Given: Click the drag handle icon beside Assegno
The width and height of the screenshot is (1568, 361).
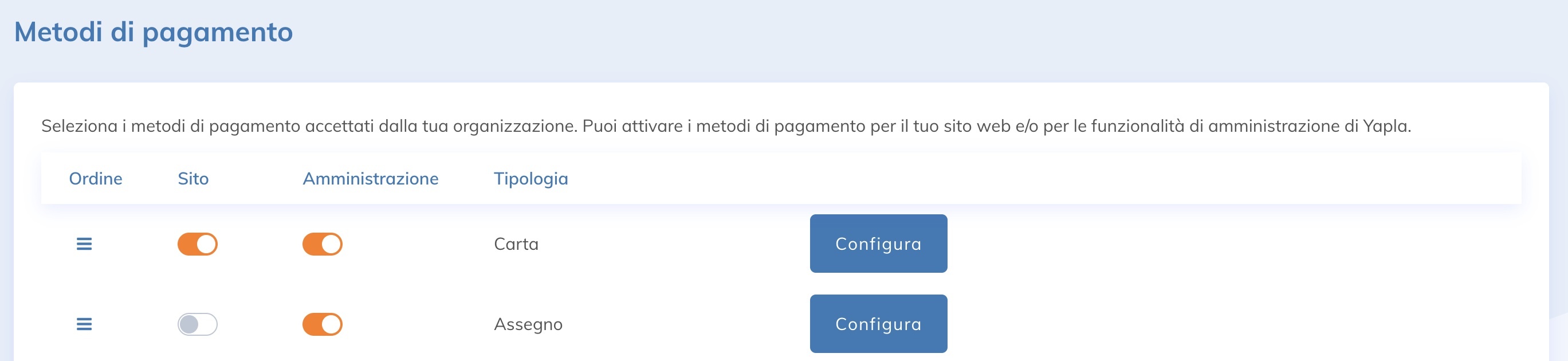Looking at the screenshot, I should point(84,324).
